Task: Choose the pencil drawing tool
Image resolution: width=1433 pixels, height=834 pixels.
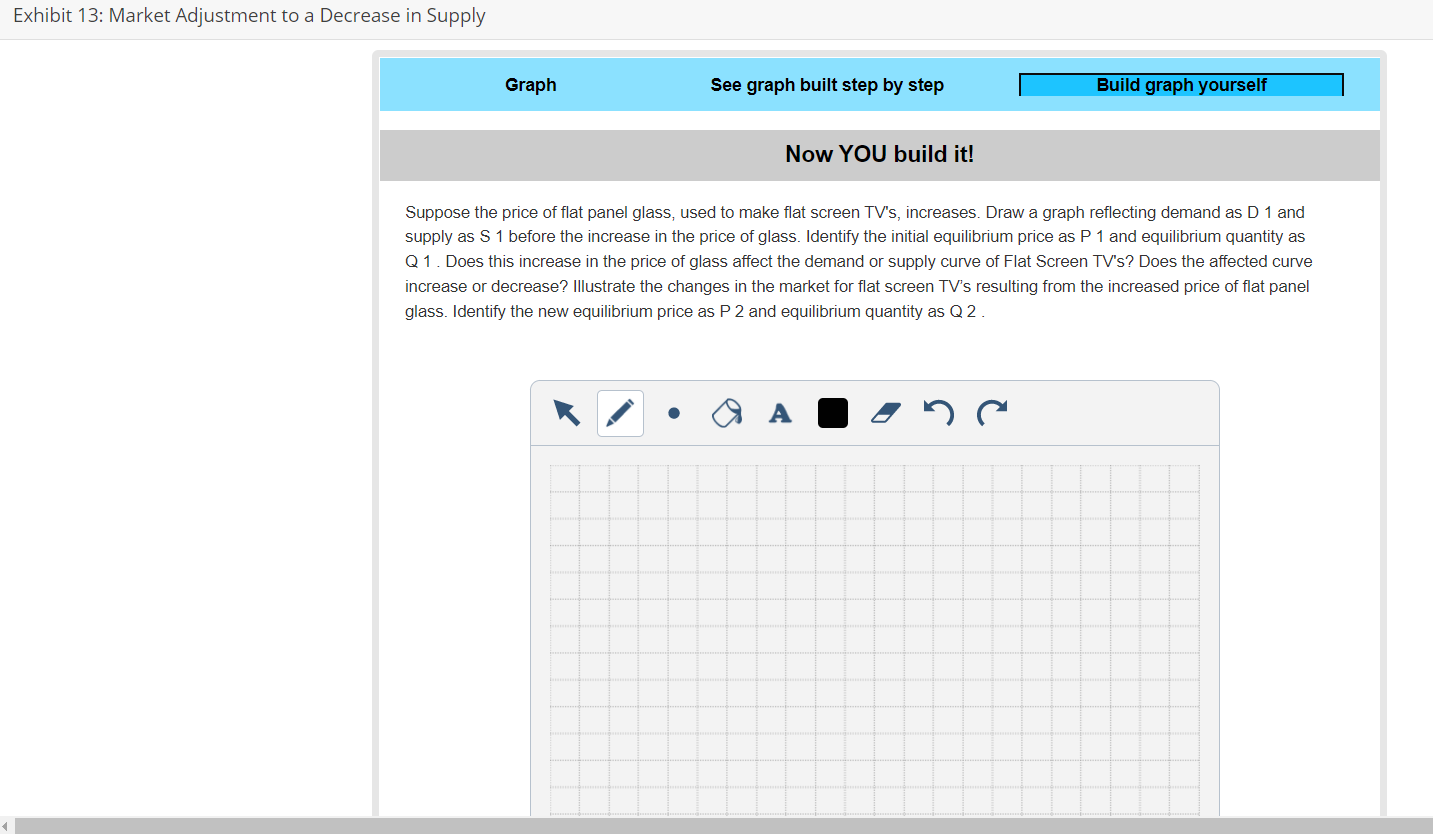Action: coord(619,412)
